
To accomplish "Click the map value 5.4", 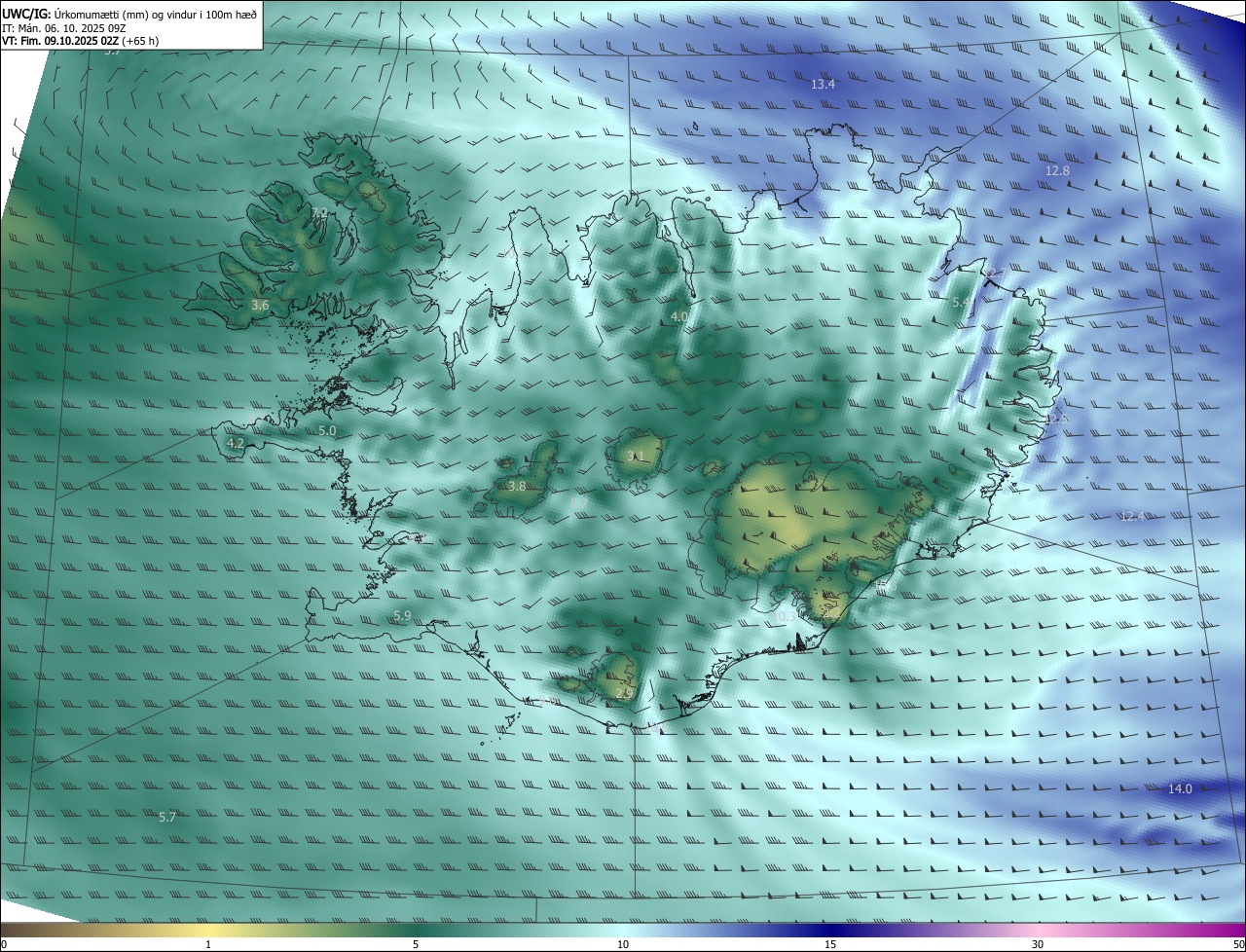I will tap(961, 303).
